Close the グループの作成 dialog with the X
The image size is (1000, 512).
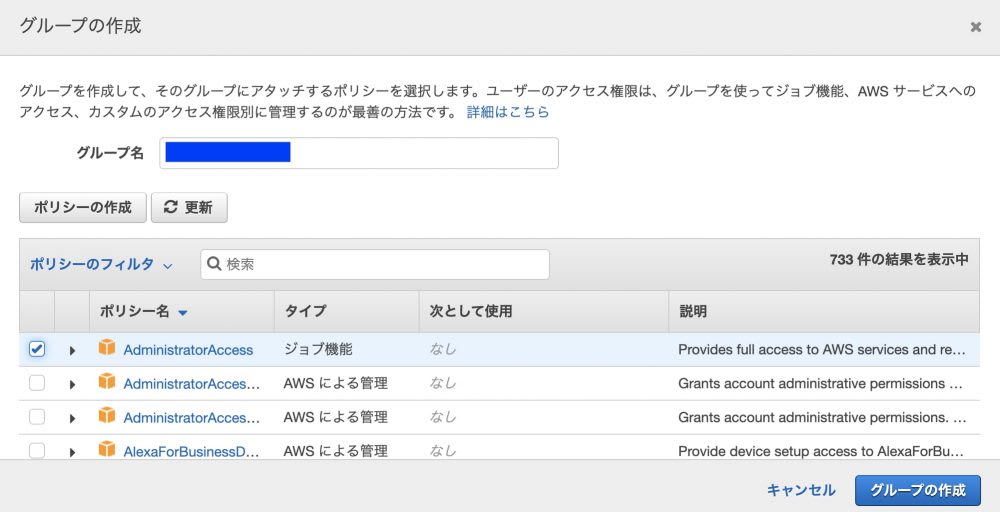click(x=975, y=27)
